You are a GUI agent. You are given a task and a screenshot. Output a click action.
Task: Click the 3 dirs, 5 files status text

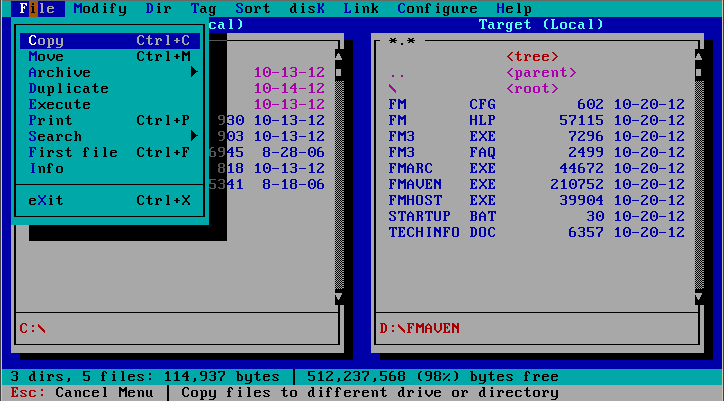point(145,377)
